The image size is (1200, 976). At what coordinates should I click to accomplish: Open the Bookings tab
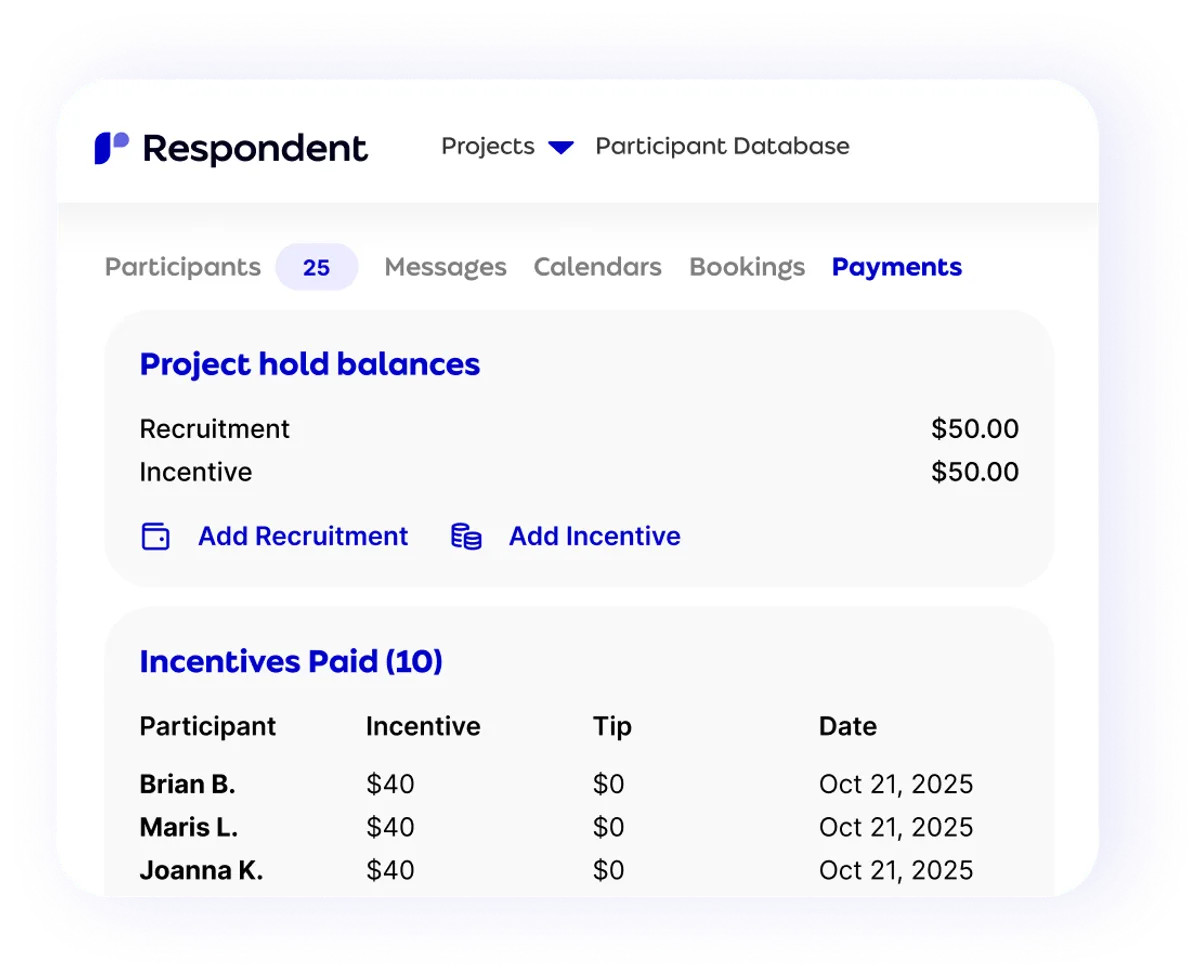[747, 267]
